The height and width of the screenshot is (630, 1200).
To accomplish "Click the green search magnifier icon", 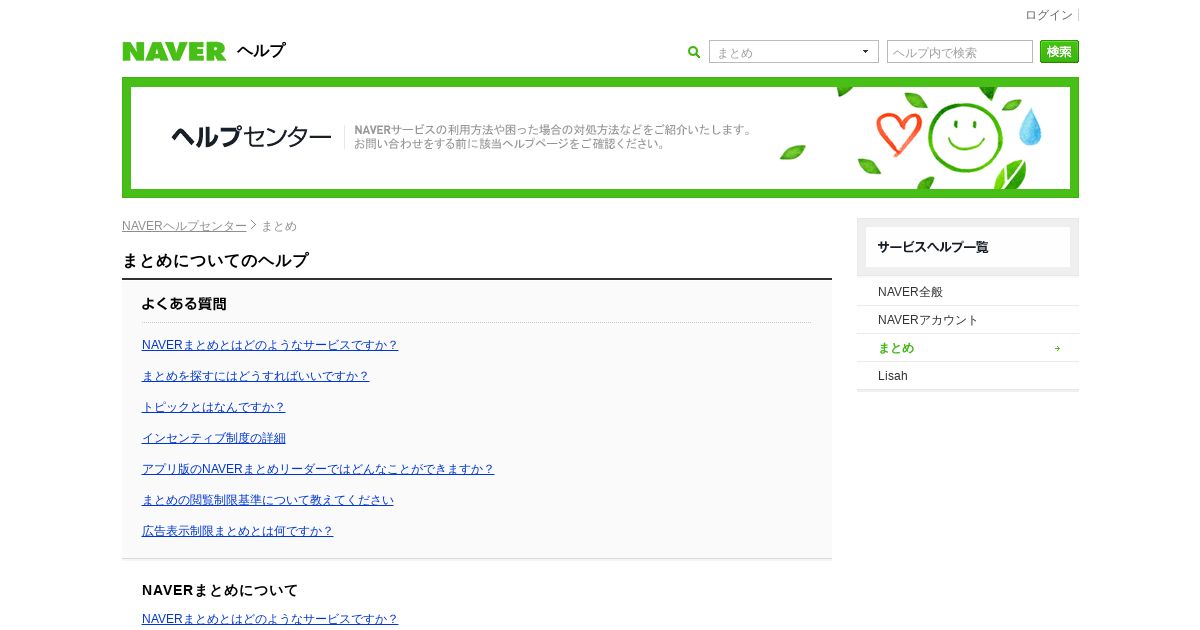I will [x=694, y=52].
